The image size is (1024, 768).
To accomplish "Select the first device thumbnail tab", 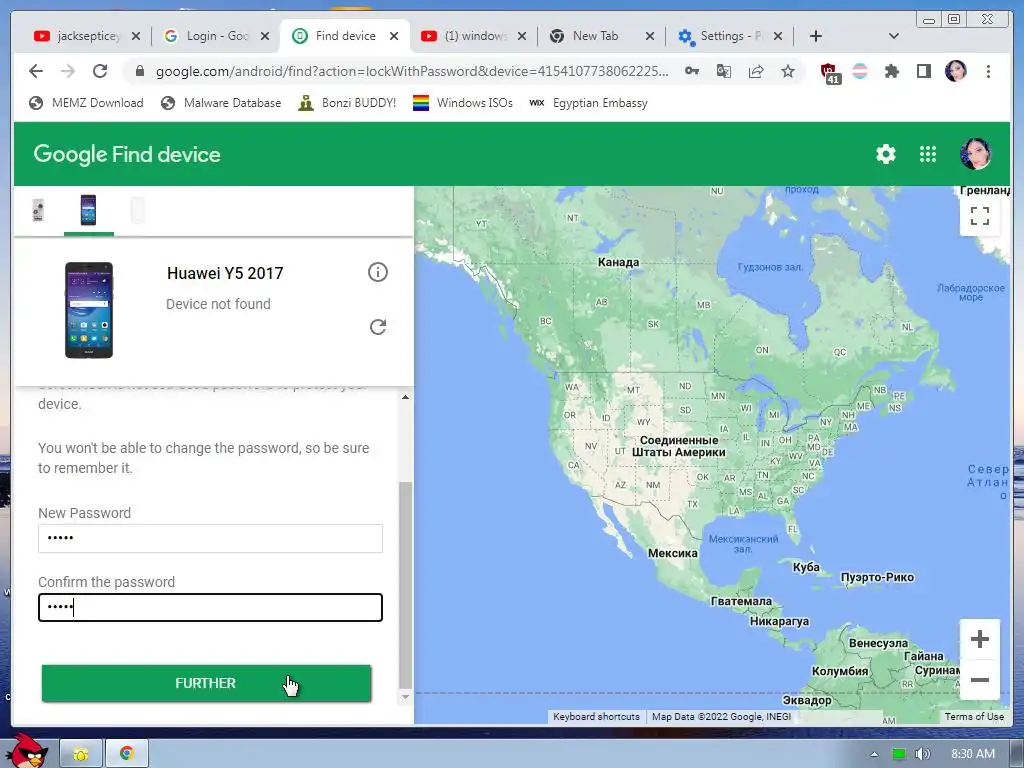I will [x=38, y=210].
